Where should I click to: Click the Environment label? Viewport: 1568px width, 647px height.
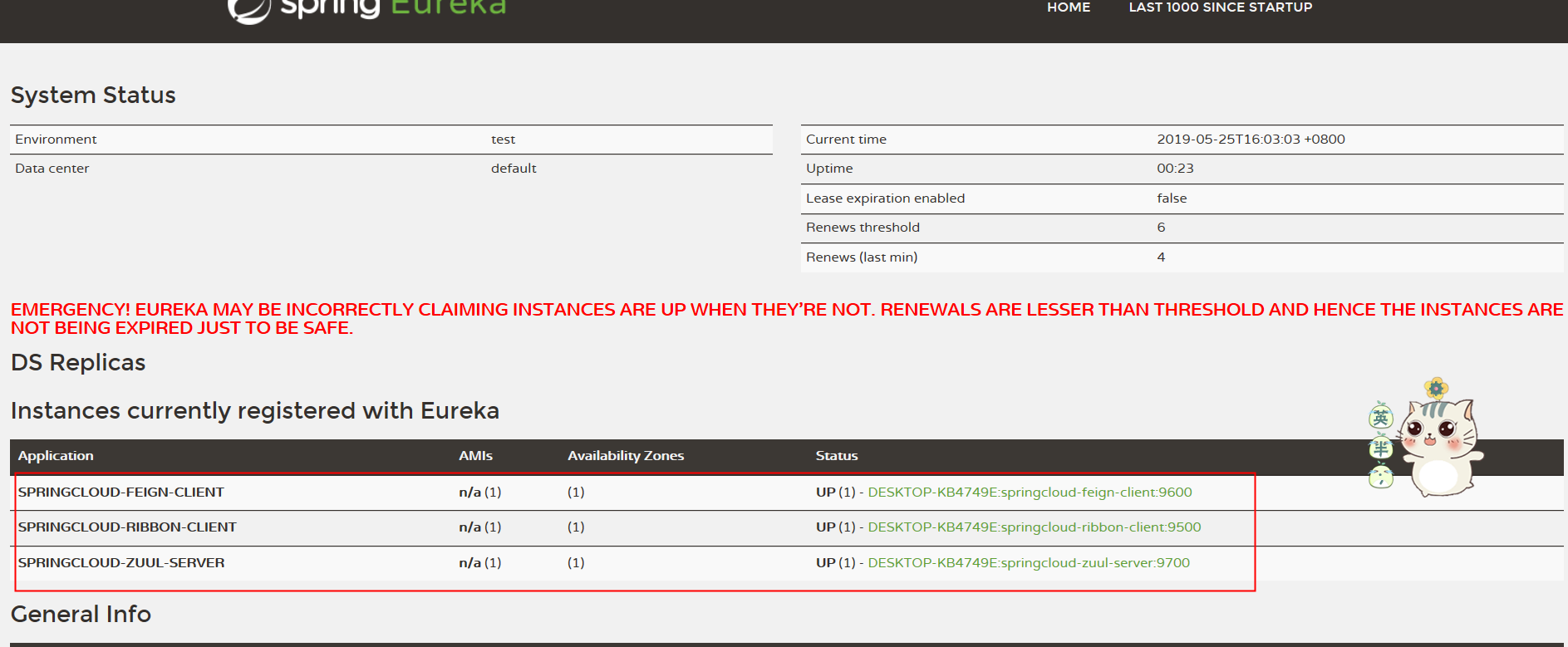(56, 140)
